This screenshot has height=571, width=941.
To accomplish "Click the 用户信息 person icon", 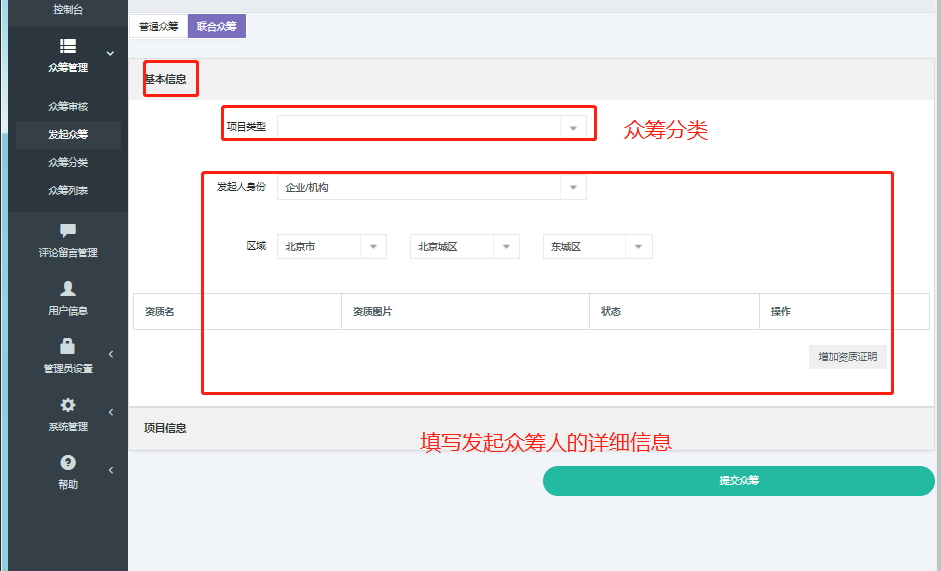I will [x=68, y=289].
